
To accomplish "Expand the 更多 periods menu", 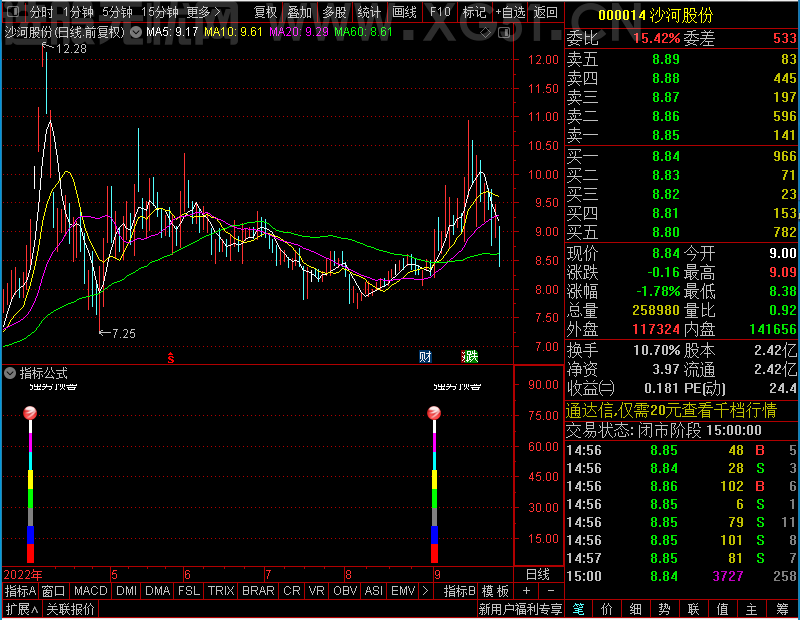I will 203,12.
